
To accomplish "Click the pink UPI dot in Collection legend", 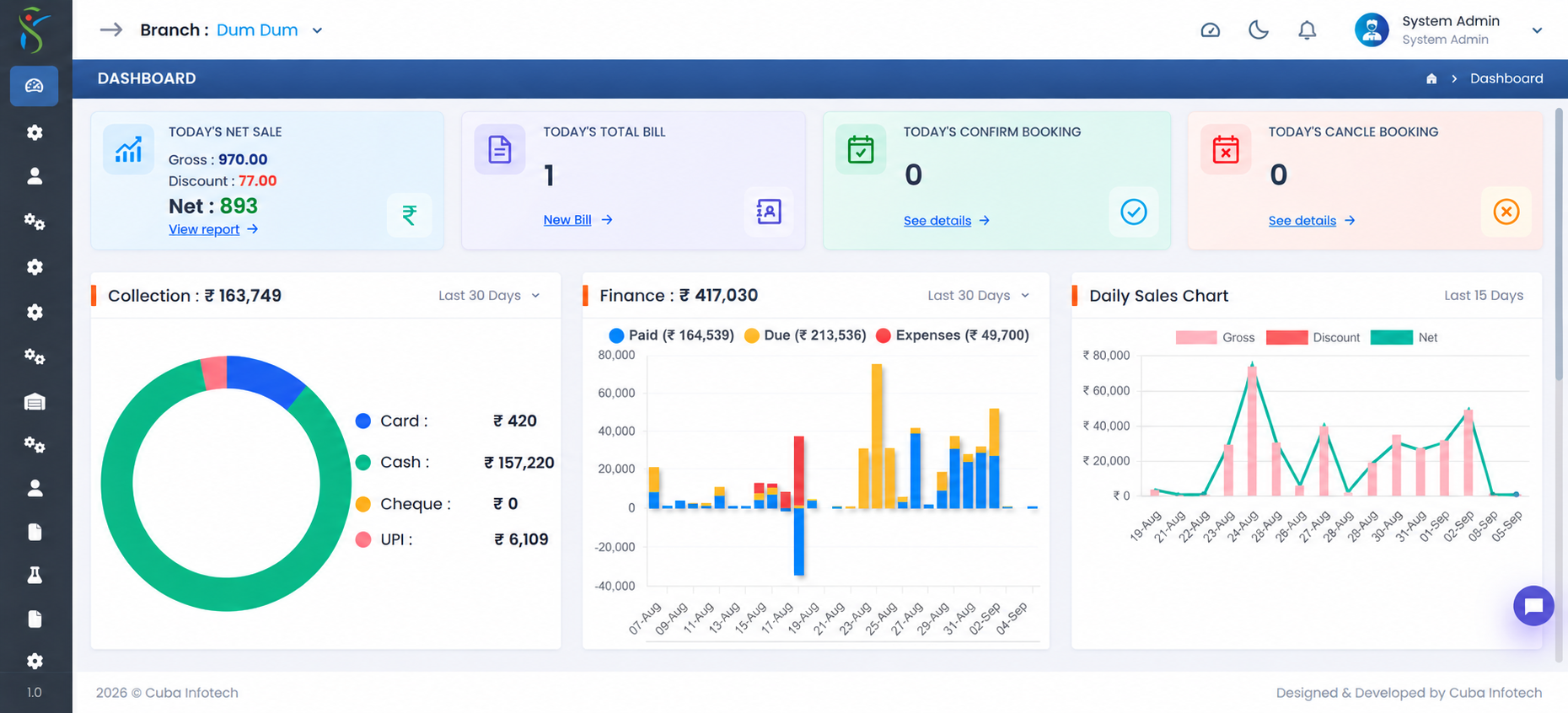I will point(363,539).
